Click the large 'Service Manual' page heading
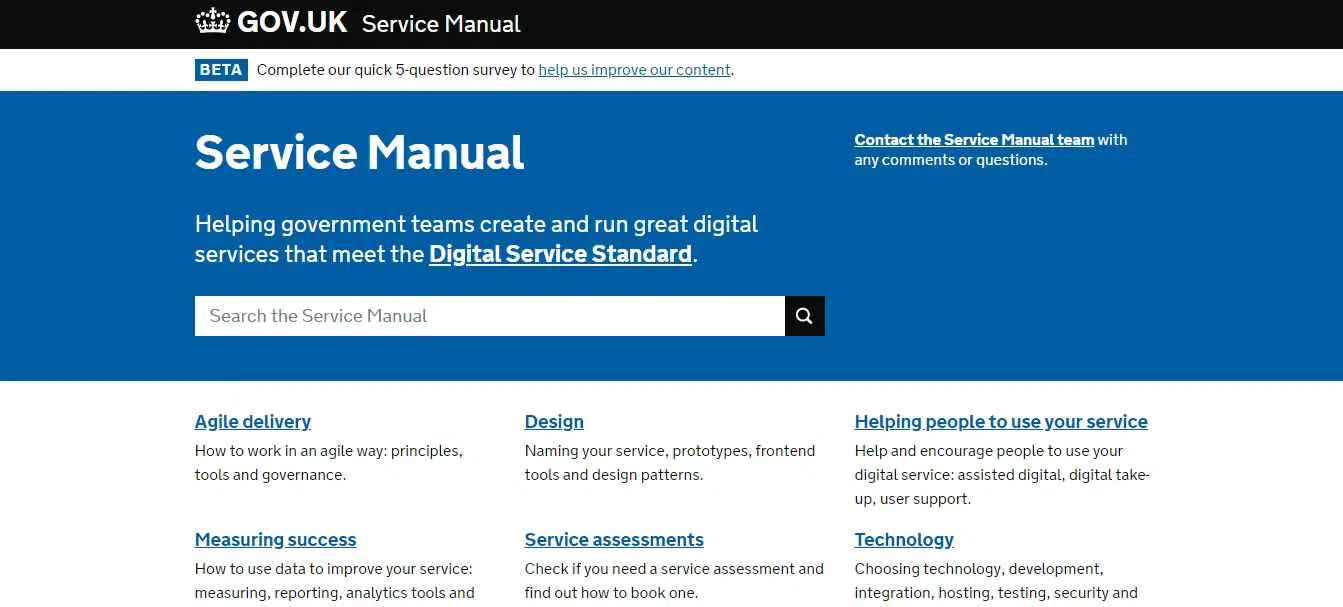Screen dimensions: 1343x607 tap(359, 153)
